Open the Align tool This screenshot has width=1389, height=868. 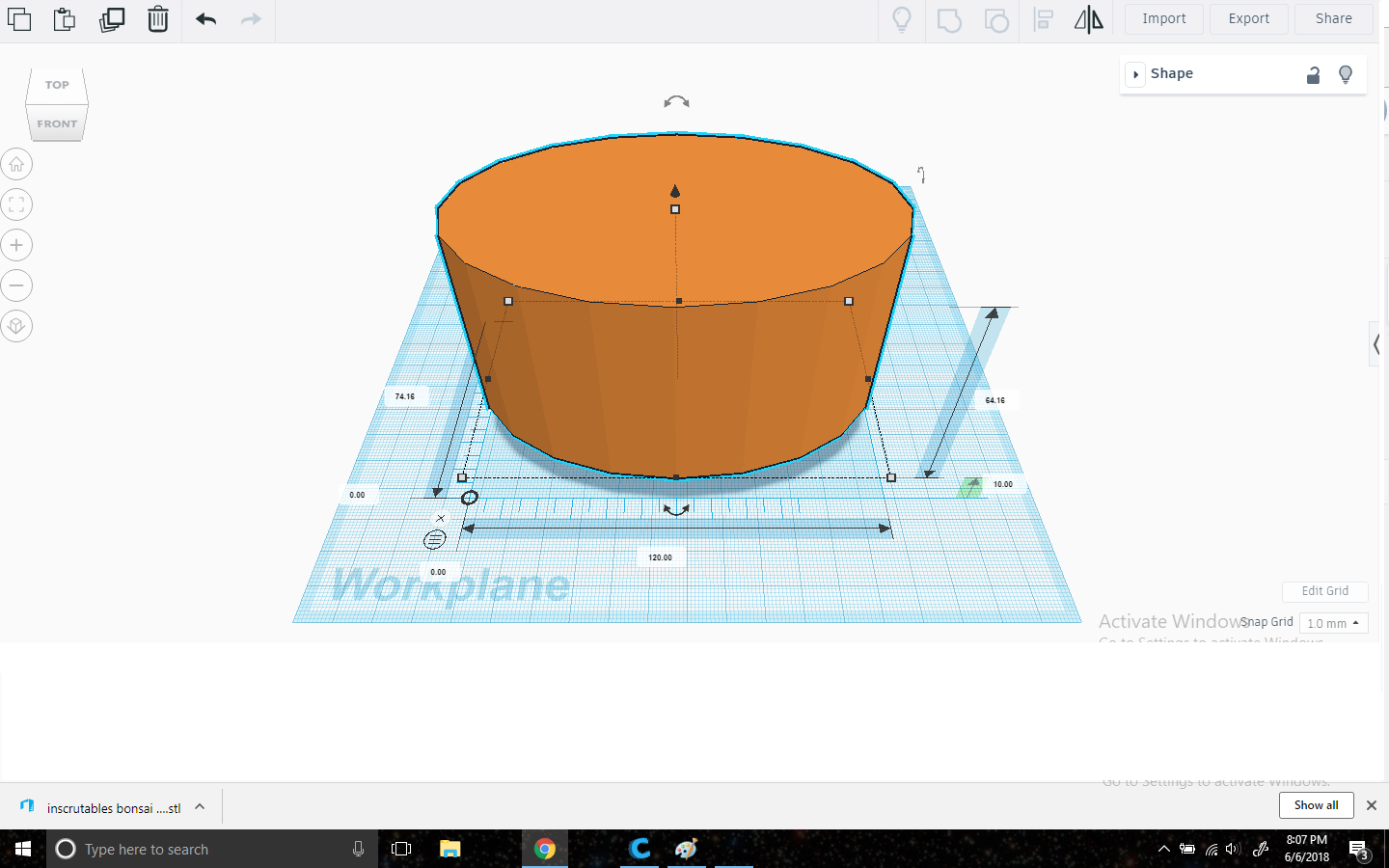(x=1043, y=19)
